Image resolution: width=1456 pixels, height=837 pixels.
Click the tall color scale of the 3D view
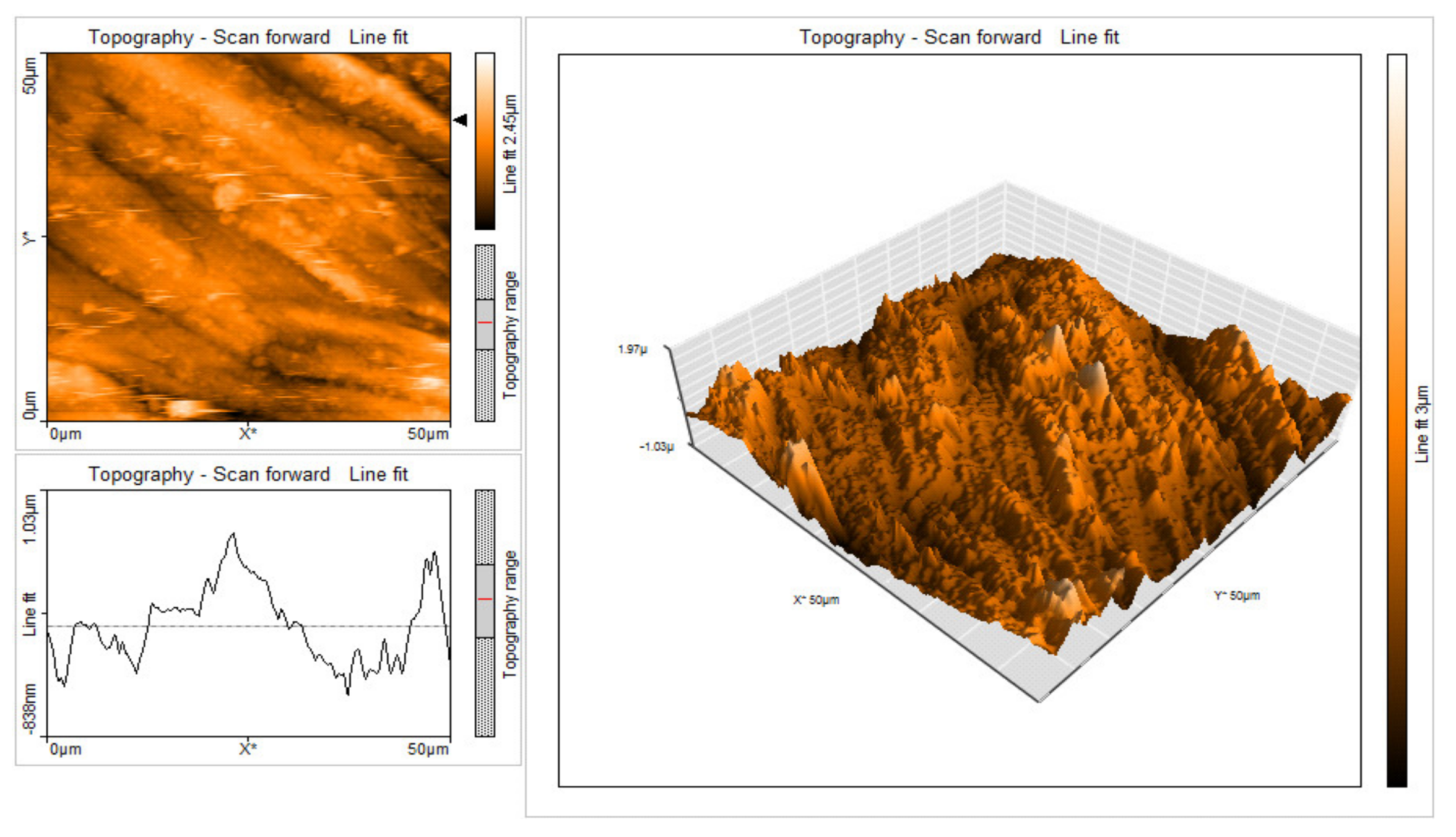pyautogui.click(x=1397, y=420)
